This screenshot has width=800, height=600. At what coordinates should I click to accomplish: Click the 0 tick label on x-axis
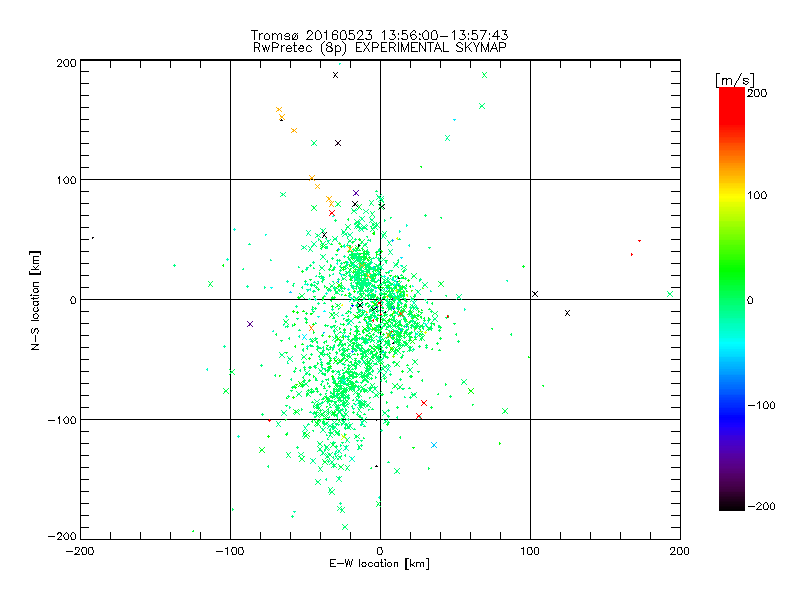coord(380,551)
